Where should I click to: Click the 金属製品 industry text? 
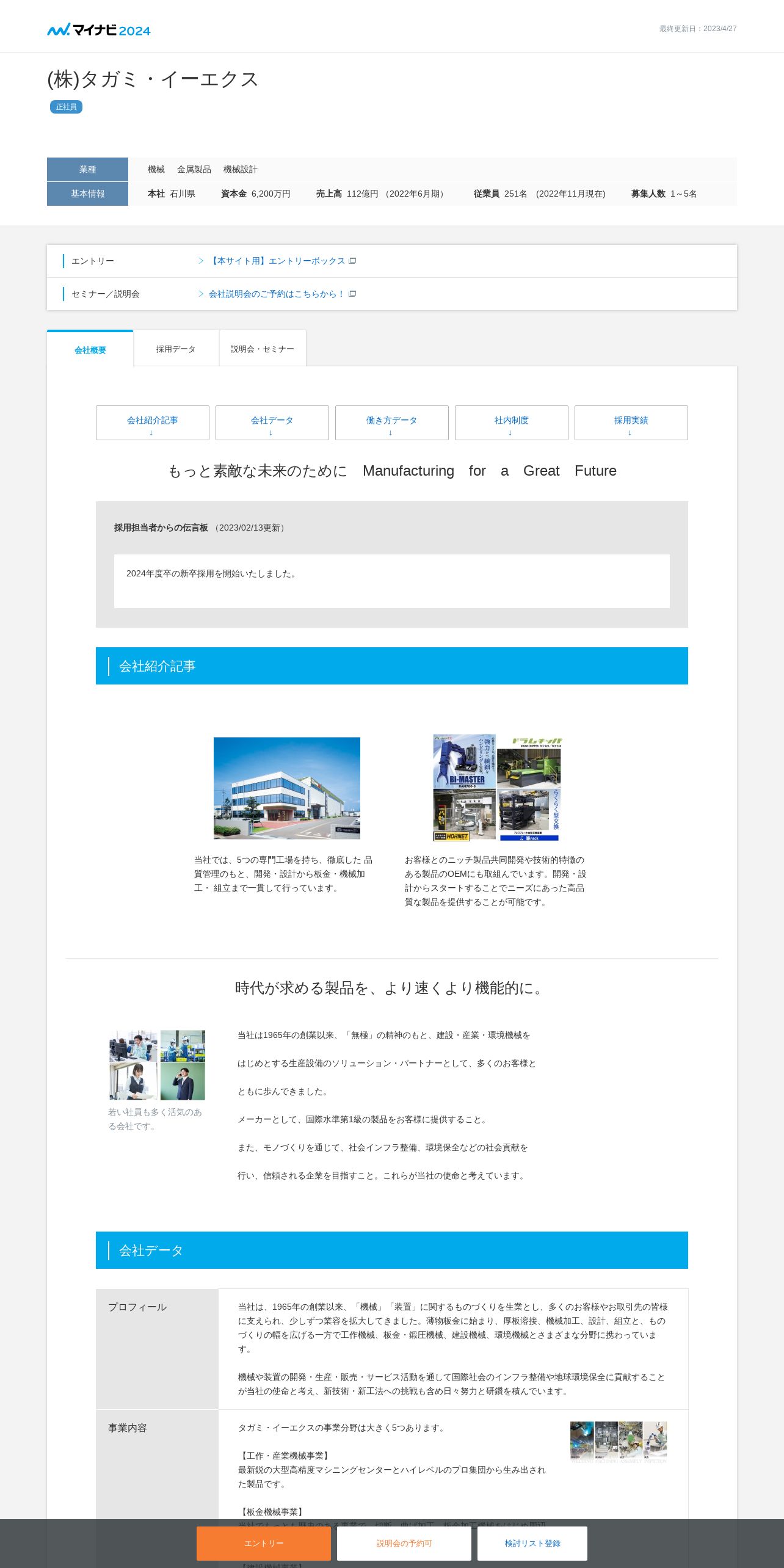(x=194, y=169)
